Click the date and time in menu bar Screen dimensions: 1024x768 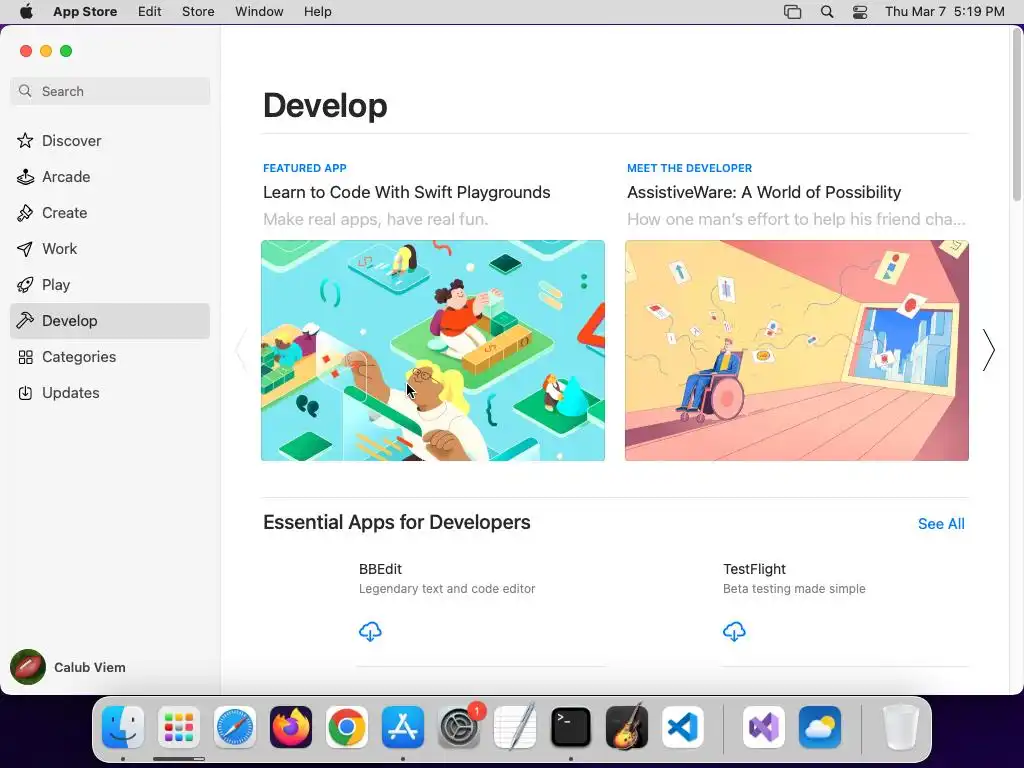click(x=944, y=12)
